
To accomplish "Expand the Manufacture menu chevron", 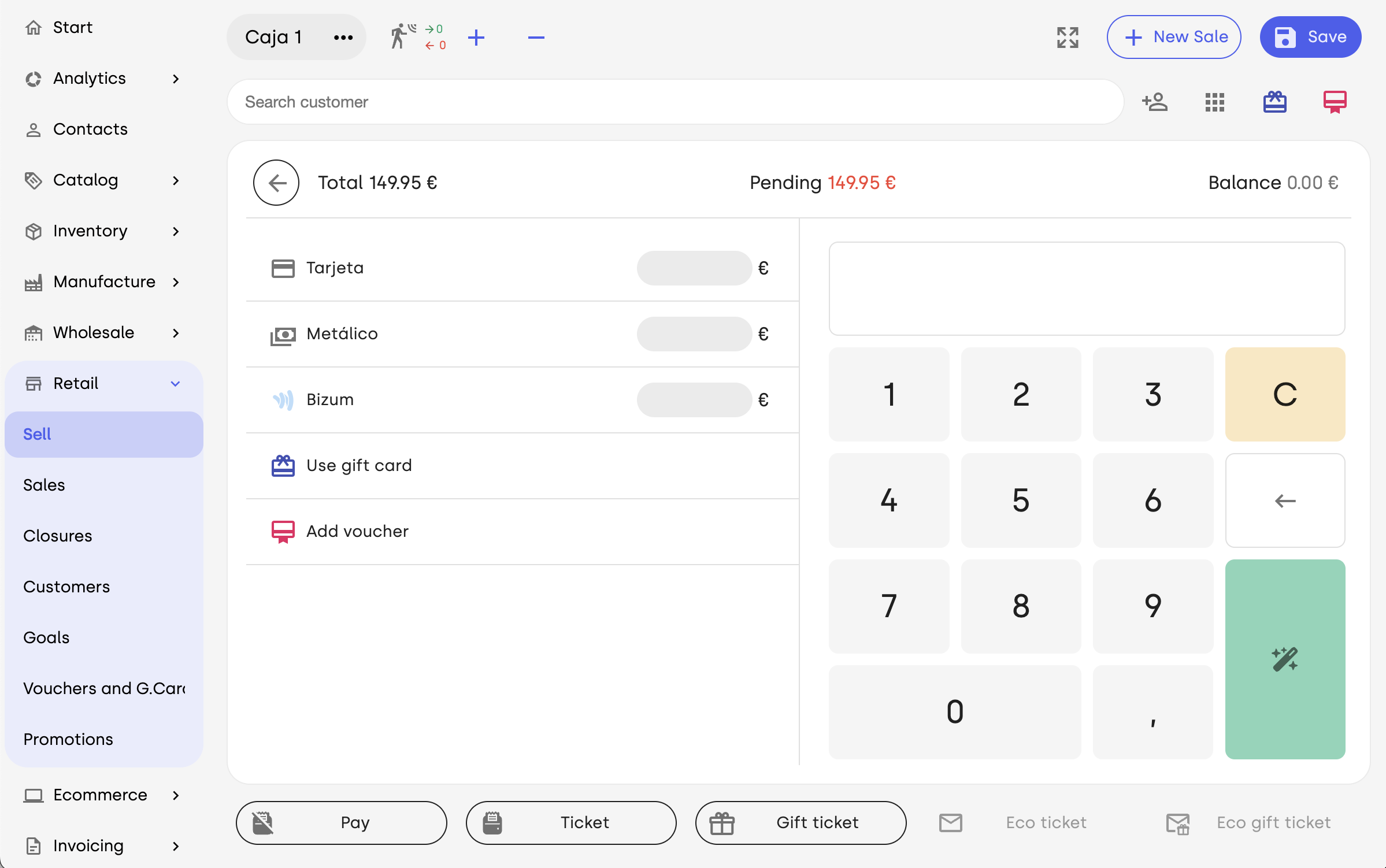I will tap(176, 282).
